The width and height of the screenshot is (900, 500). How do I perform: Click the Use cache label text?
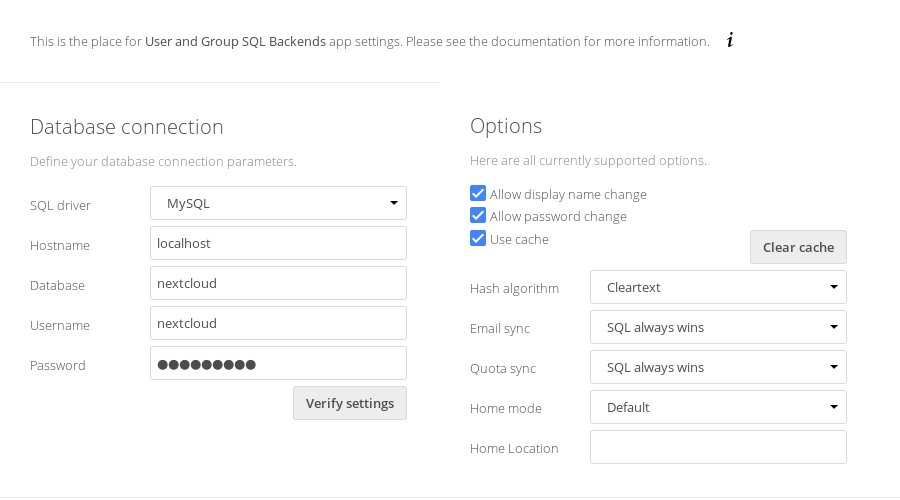(519, 239)
